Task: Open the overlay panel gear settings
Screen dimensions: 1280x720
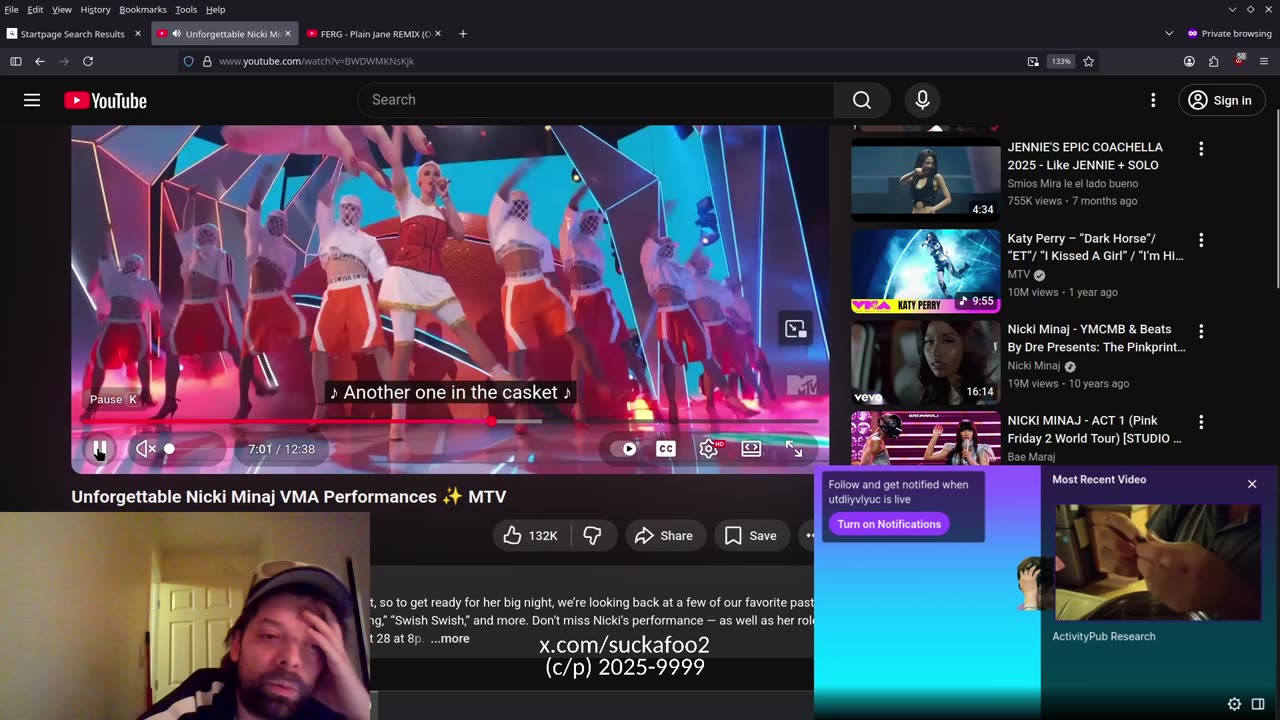Action: coord(1234,704)
